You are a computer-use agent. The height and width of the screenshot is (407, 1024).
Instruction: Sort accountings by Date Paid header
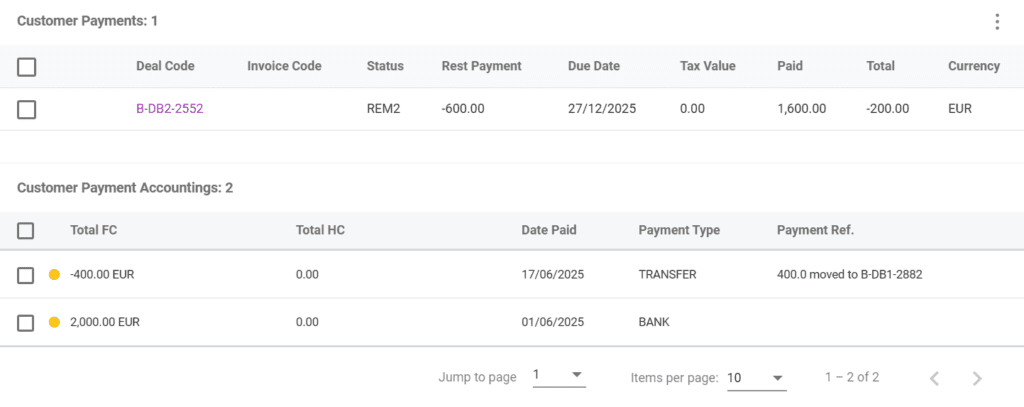coord(549,230)
